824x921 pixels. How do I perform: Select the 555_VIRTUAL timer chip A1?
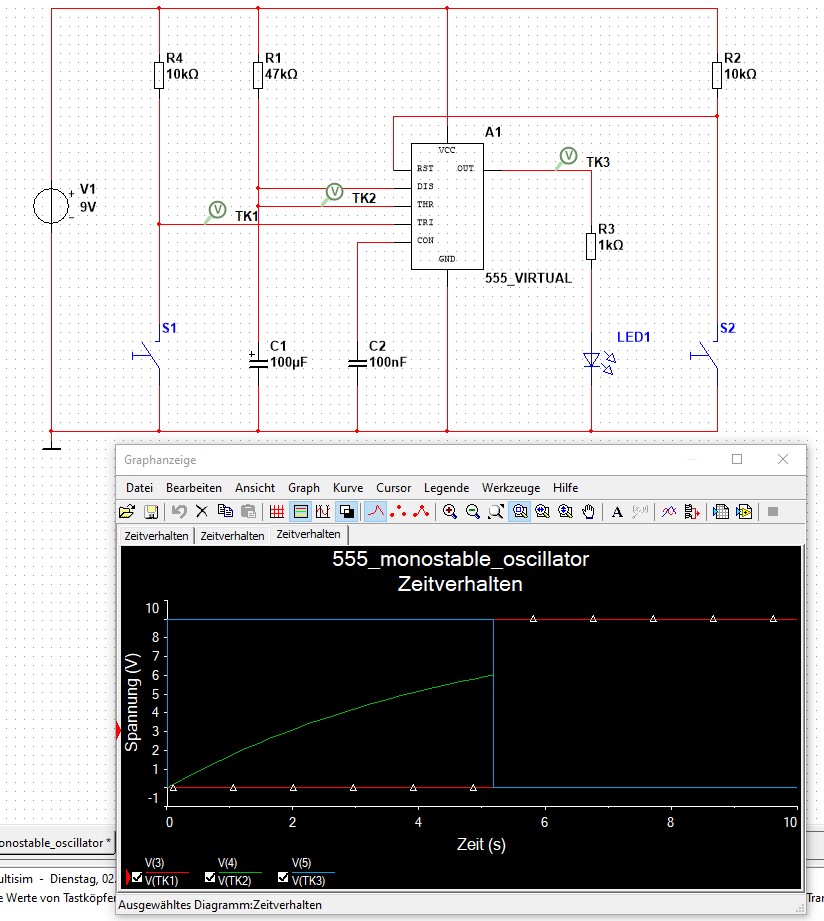point(447,206)
